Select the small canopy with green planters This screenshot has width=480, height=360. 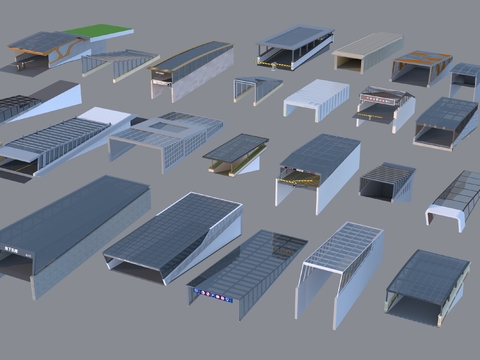236,155
